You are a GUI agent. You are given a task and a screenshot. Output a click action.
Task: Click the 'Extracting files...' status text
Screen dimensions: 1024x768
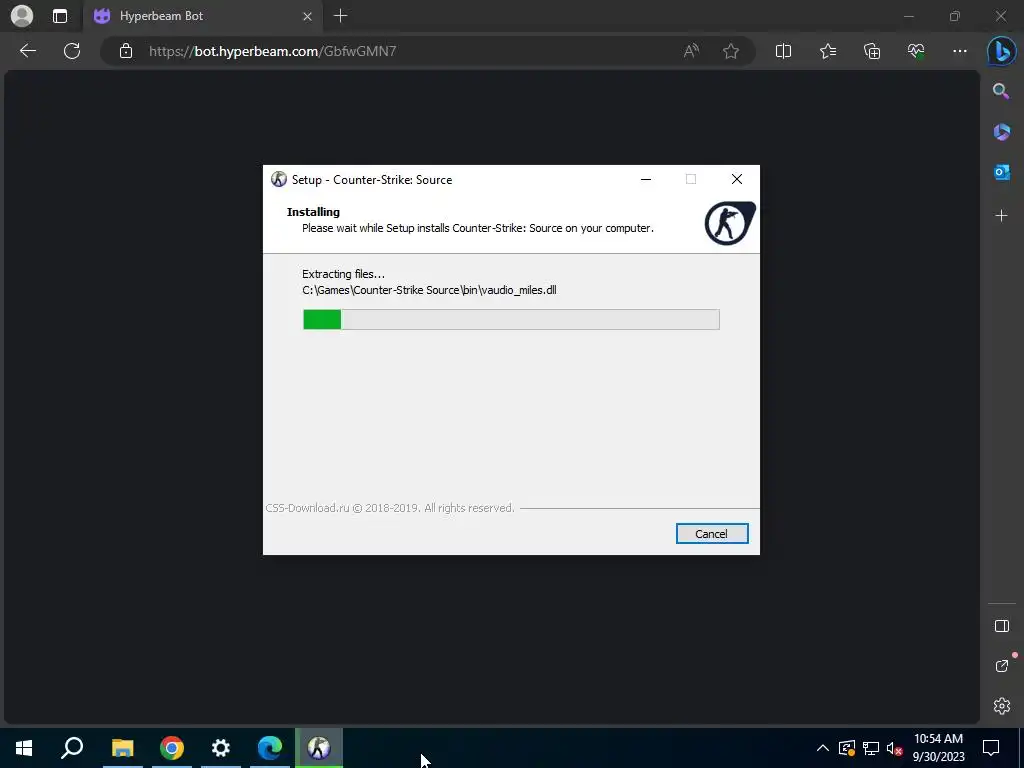pyautogui.click(x=344, y=274)
